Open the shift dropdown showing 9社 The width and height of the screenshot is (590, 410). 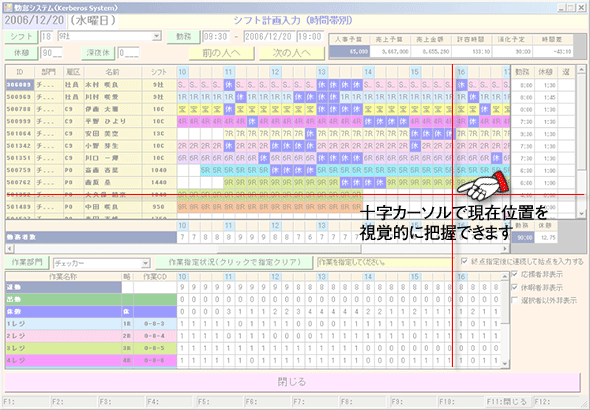click(x=157, y=36)
